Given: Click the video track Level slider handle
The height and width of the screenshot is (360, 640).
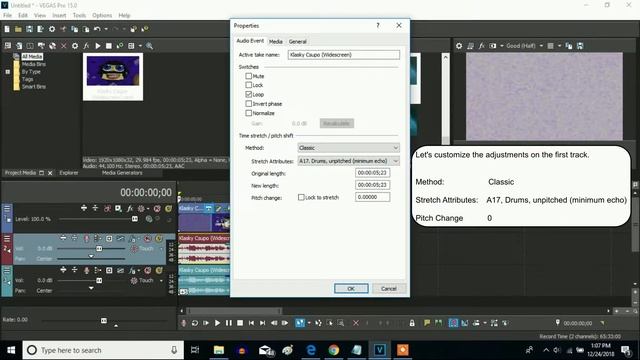Looking at the screenshot, I should click(135, 219).
